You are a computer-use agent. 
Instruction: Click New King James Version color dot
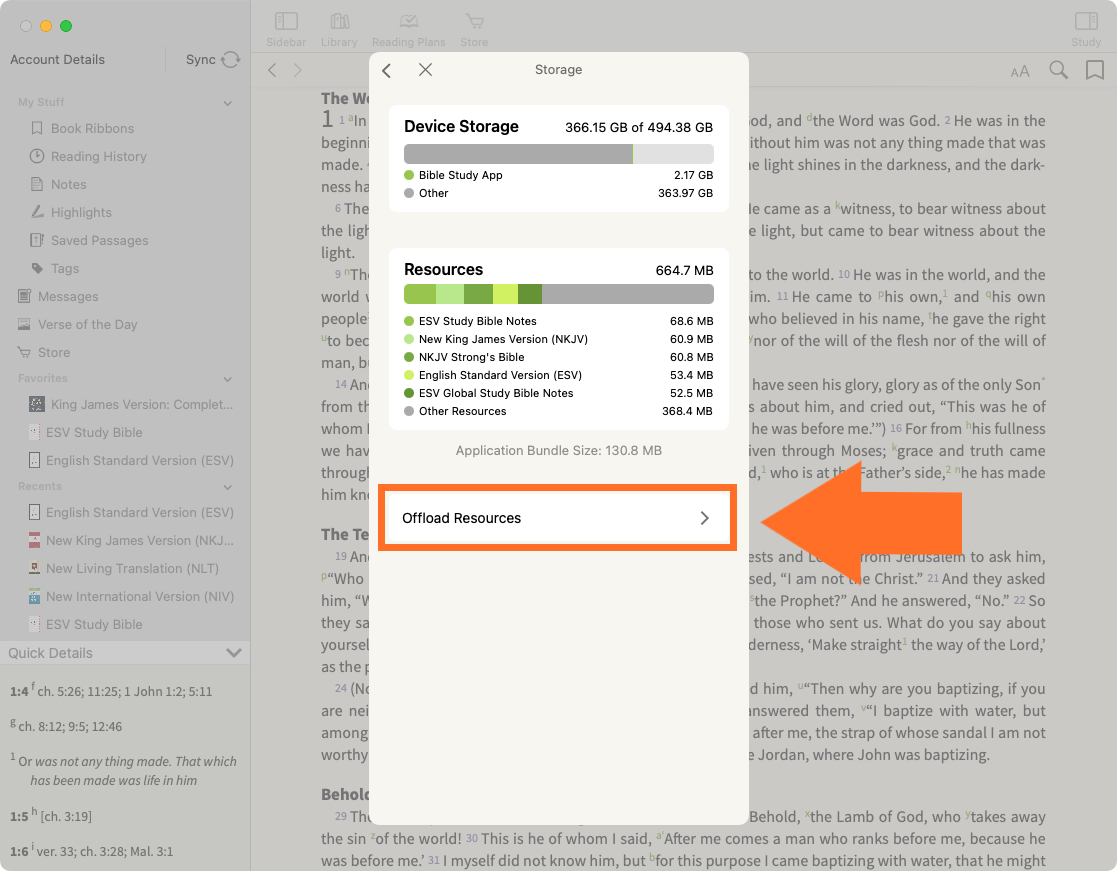(x=409, y=339)
